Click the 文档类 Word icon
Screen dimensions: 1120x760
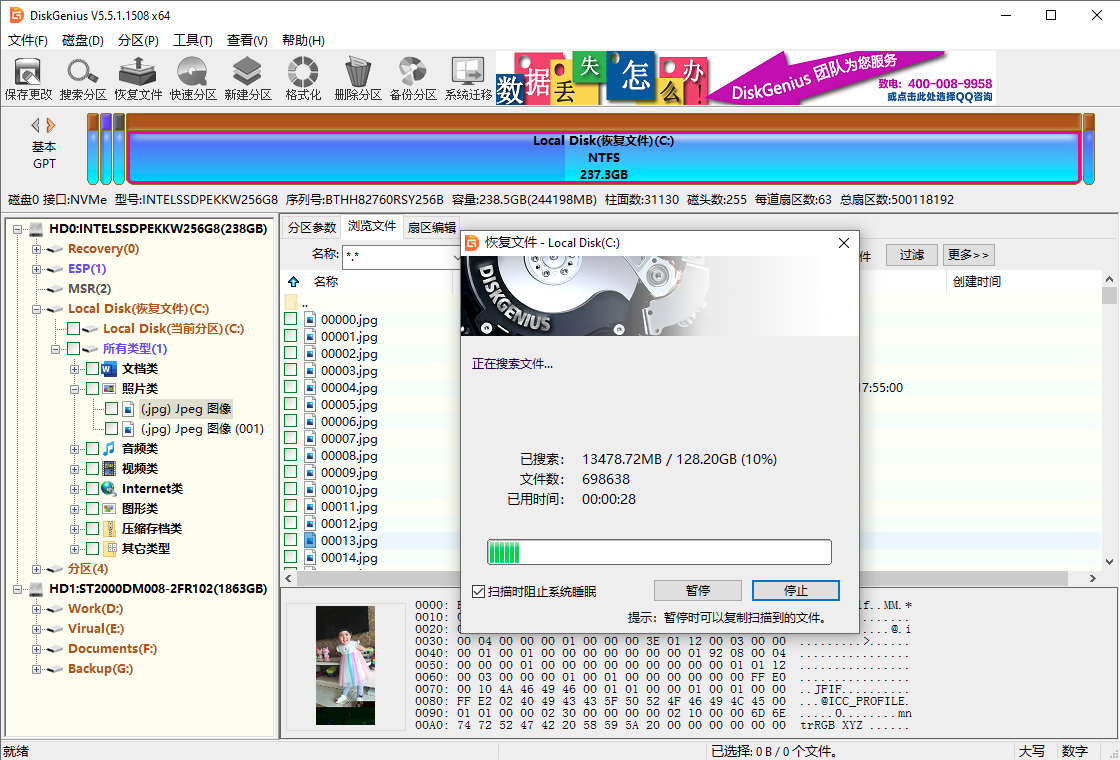tap(109, 369)
